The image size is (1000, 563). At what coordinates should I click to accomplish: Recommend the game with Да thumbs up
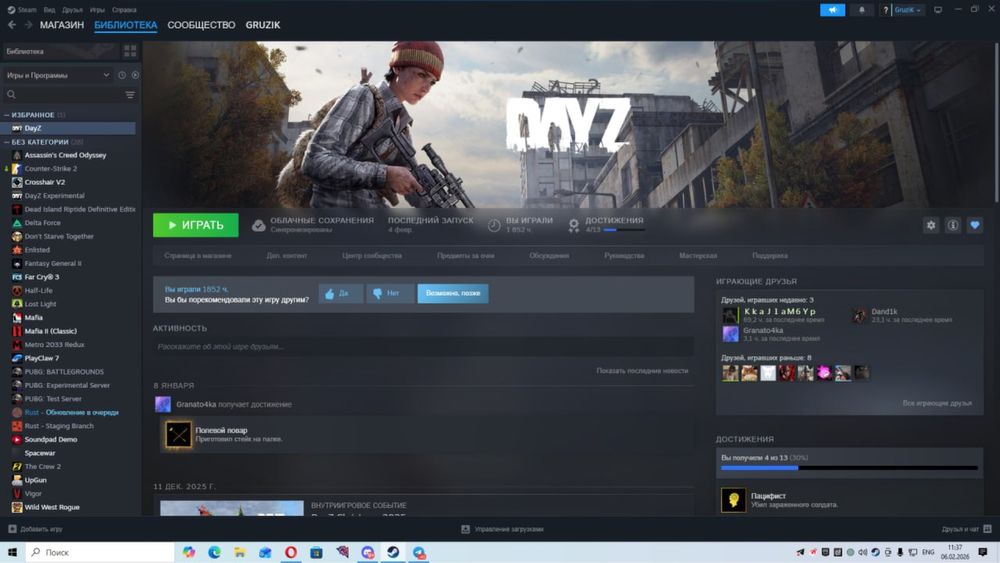point(341,293)
